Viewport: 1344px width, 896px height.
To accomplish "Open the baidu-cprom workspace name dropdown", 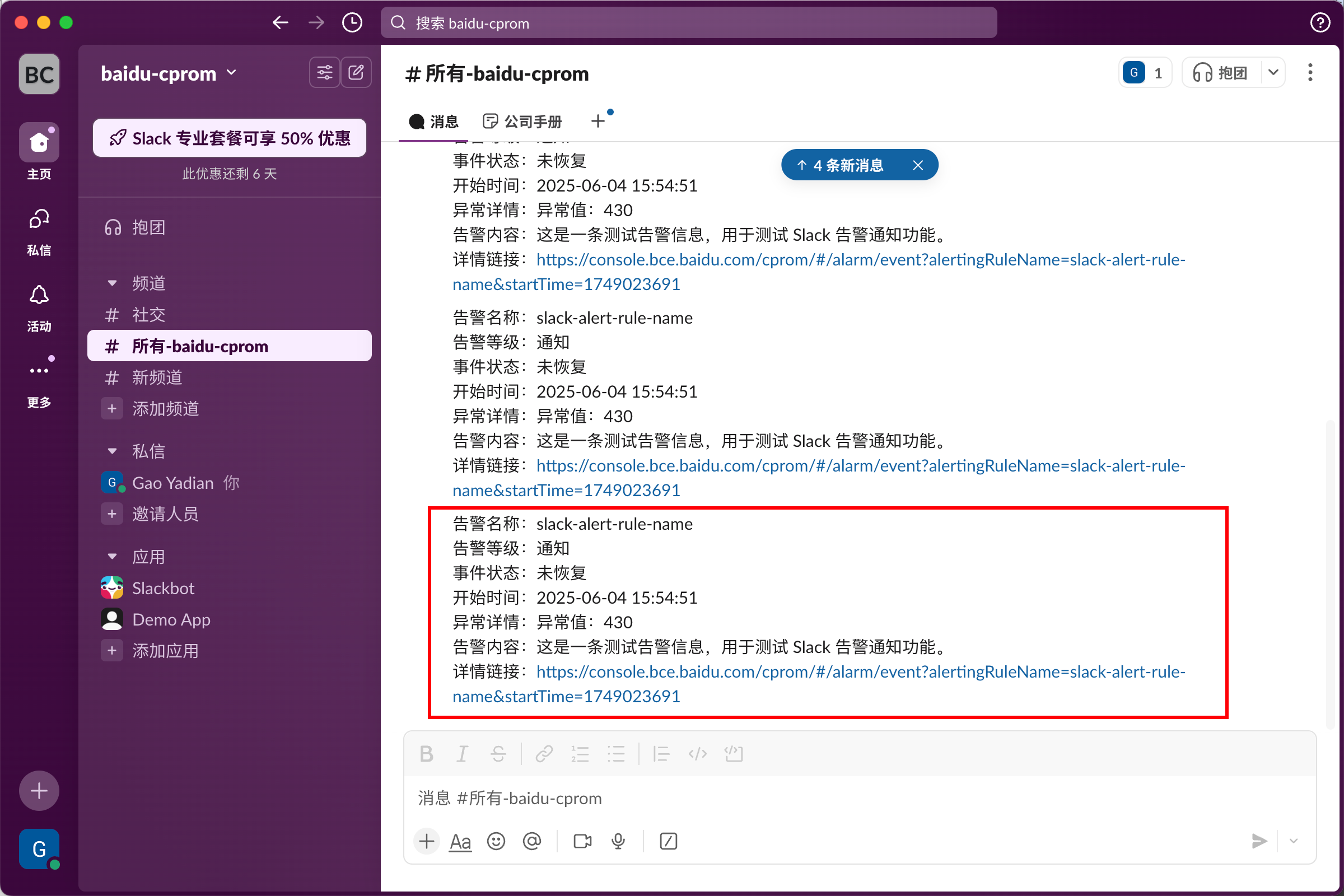I will pos(169,73).
